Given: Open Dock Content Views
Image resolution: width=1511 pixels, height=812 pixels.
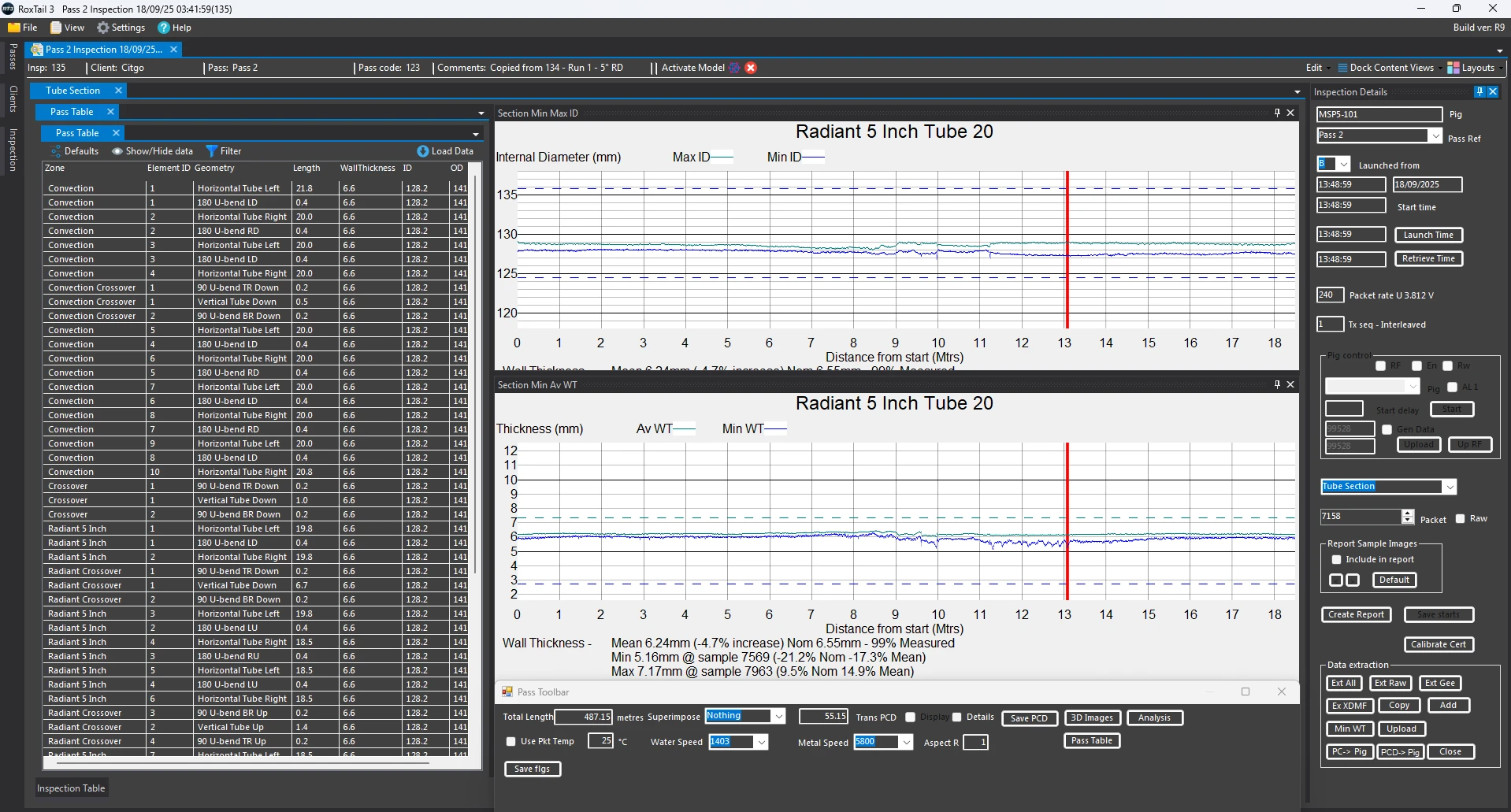Looking at the screenshot, I should 1386,68.
